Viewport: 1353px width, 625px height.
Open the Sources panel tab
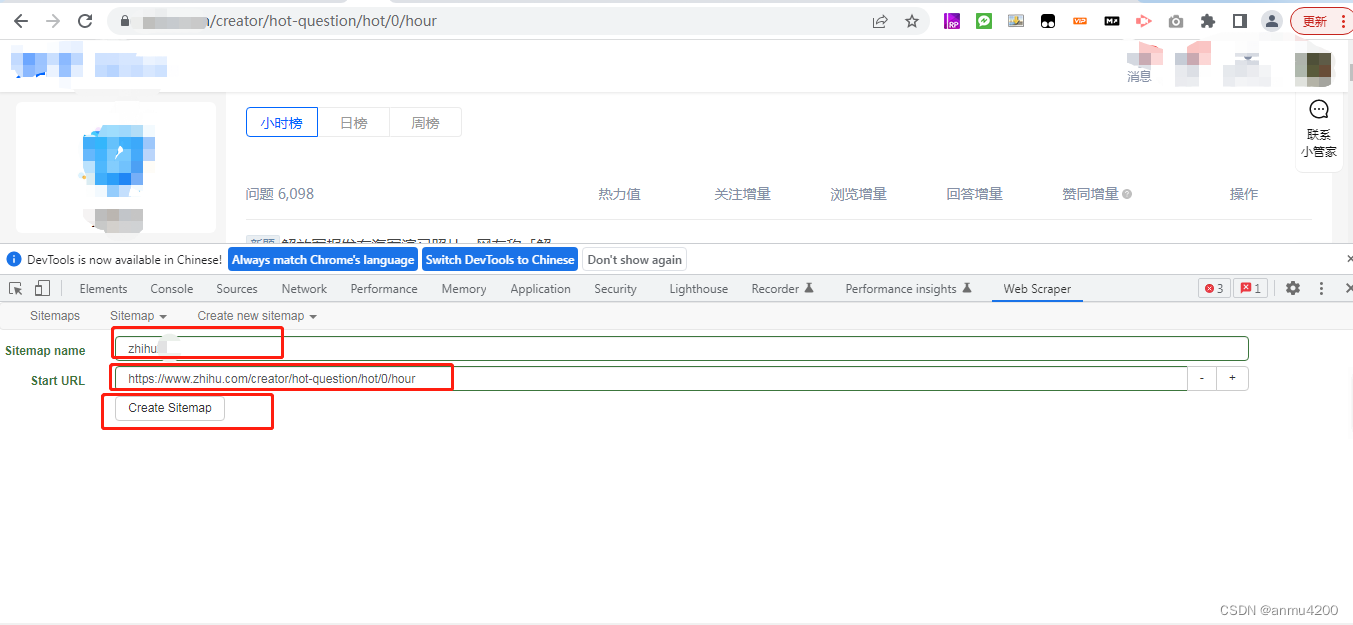[237, 289]
